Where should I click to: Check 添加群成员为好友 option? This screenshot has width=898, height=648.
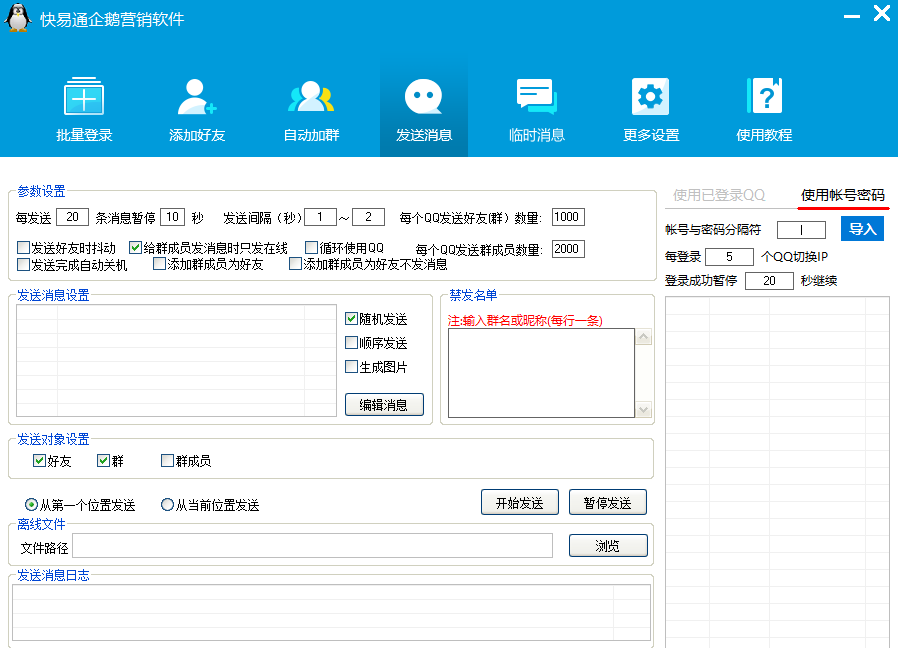click(x=160, y=264)
